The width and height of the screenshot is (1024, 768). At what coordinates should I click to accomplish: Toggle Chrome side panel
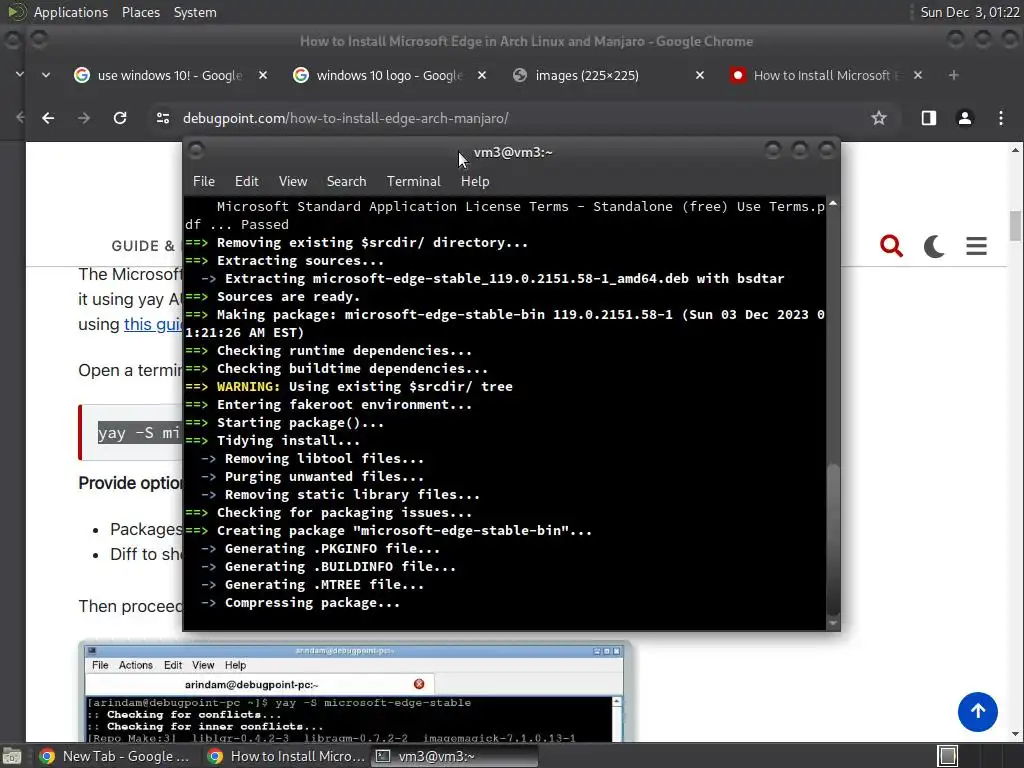click(928, 118)
